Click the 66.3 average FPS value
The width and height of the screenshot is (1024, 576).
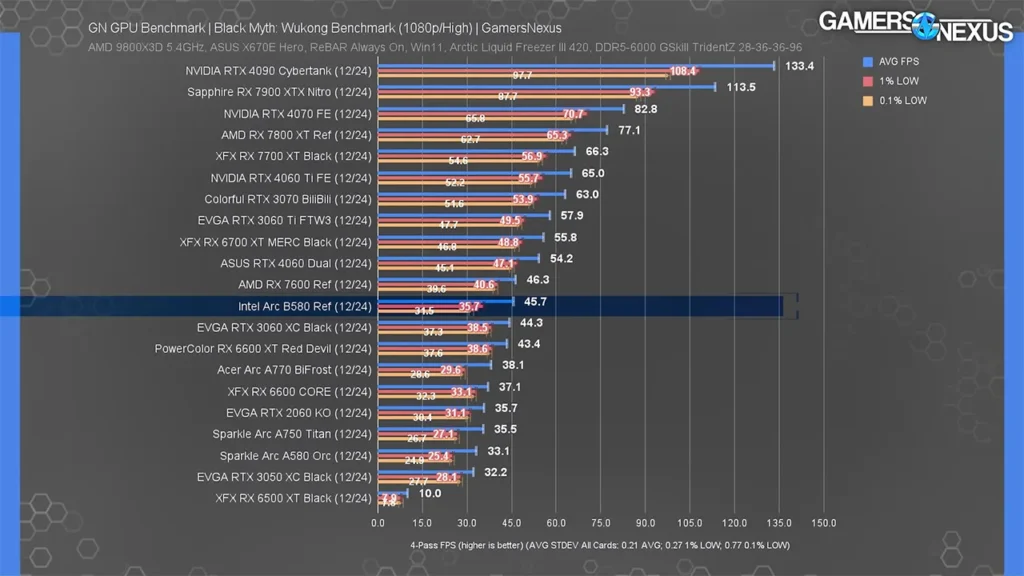597,152
